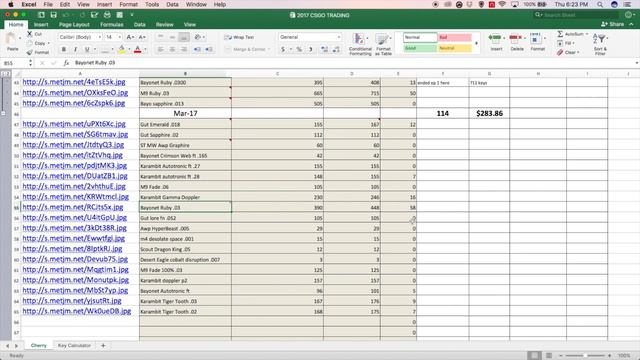This screenshot has width=640, height=360.
Task: Open the Insert ribbon tab
Action: point(41,24)
